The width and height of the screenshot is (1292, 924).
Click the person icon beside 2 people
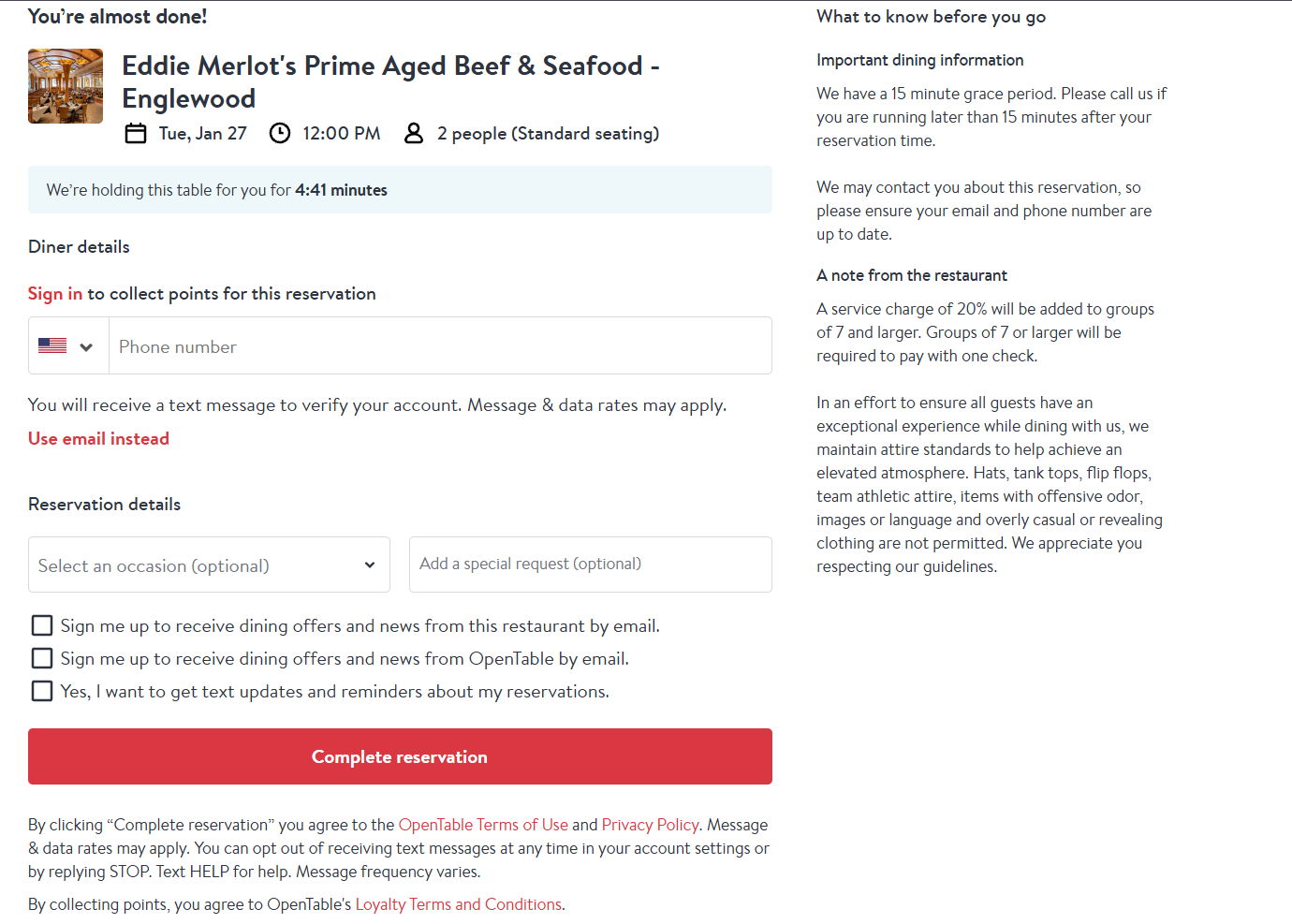[x=414, y=133]
